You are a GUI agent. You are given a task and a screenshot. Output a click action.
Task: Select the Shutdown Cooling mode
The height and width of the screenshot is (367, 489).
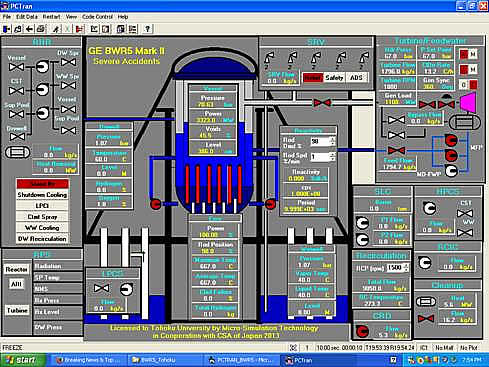(43, 195)
